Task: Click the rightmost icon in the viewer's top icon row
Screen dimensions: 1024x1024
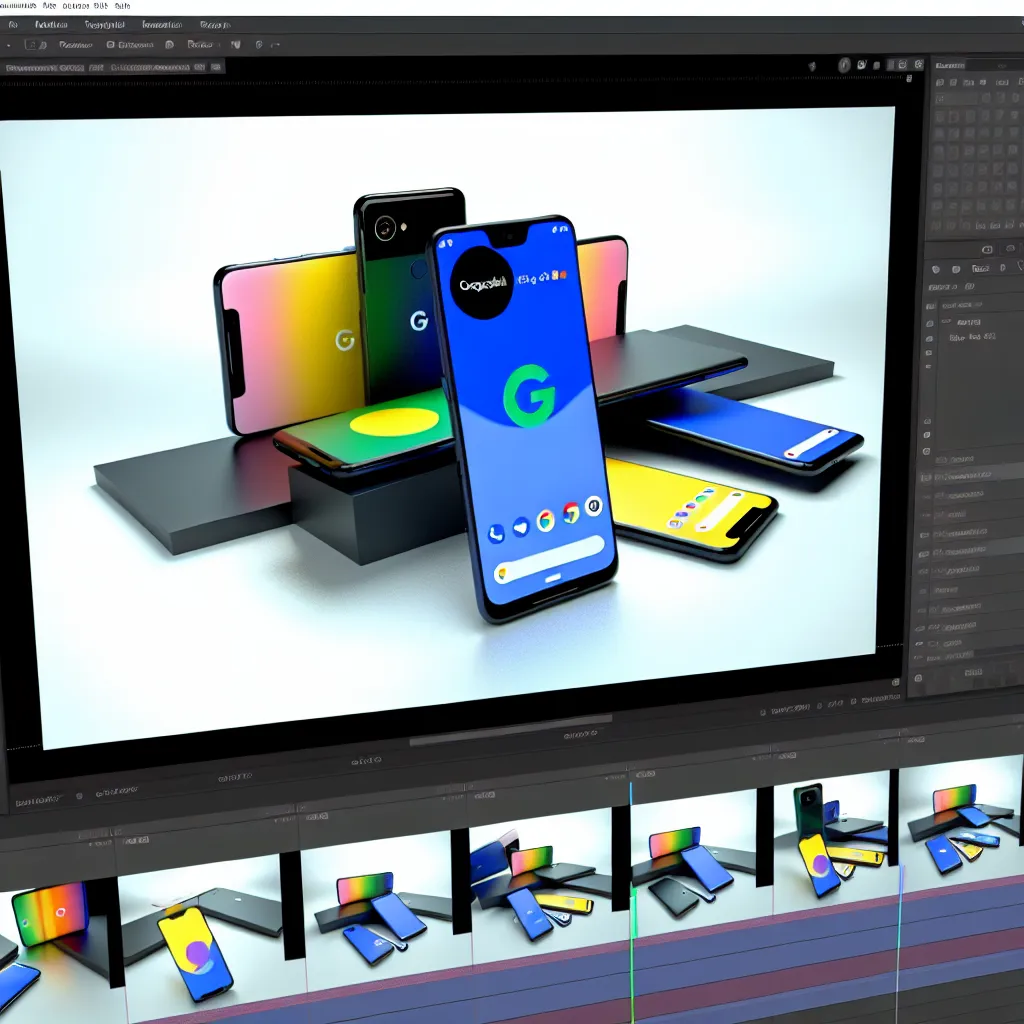Action: 919,64
